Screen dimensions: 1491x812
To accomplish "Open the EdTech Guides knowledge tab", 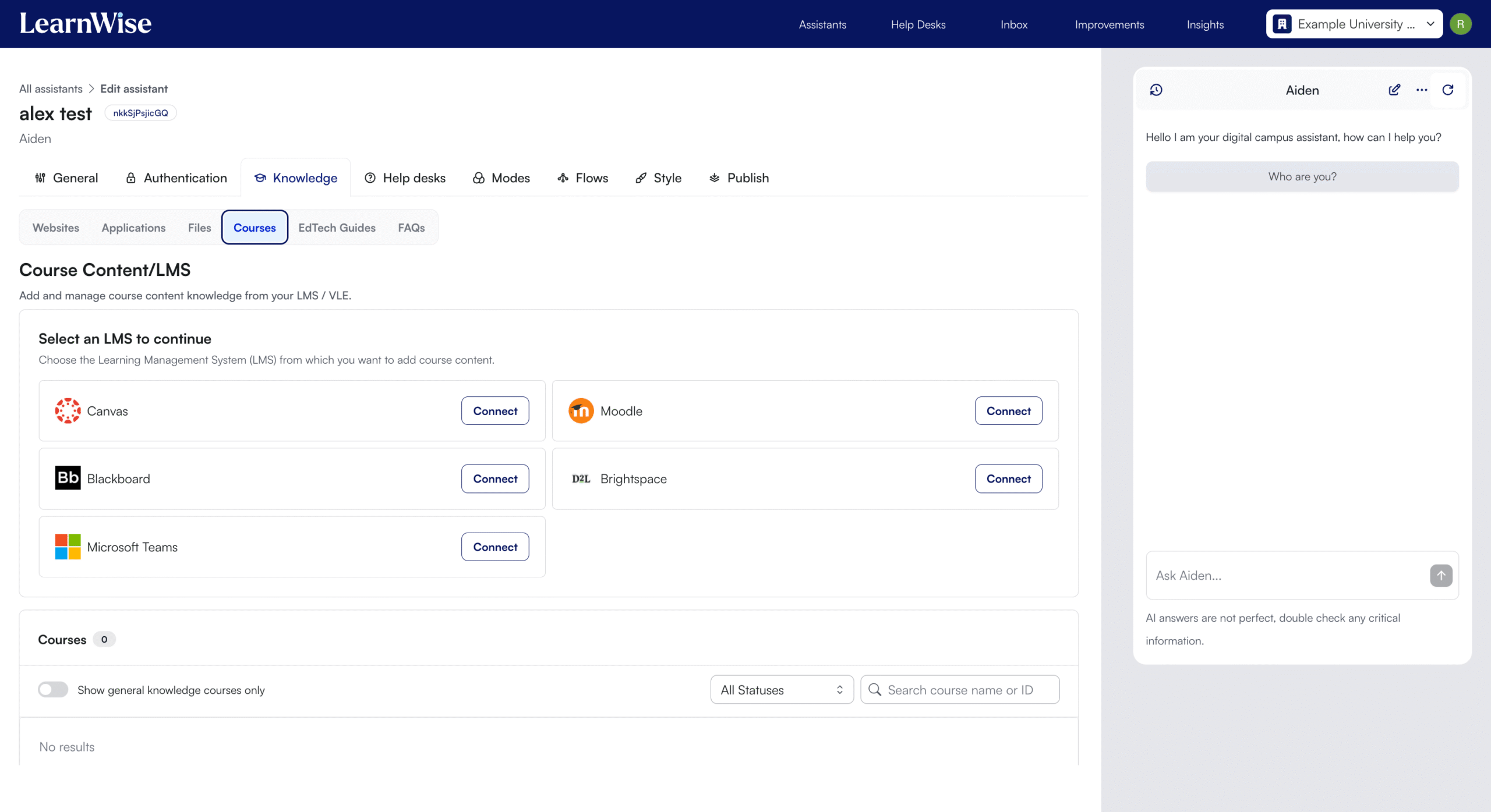I will (x=337, y=228).
